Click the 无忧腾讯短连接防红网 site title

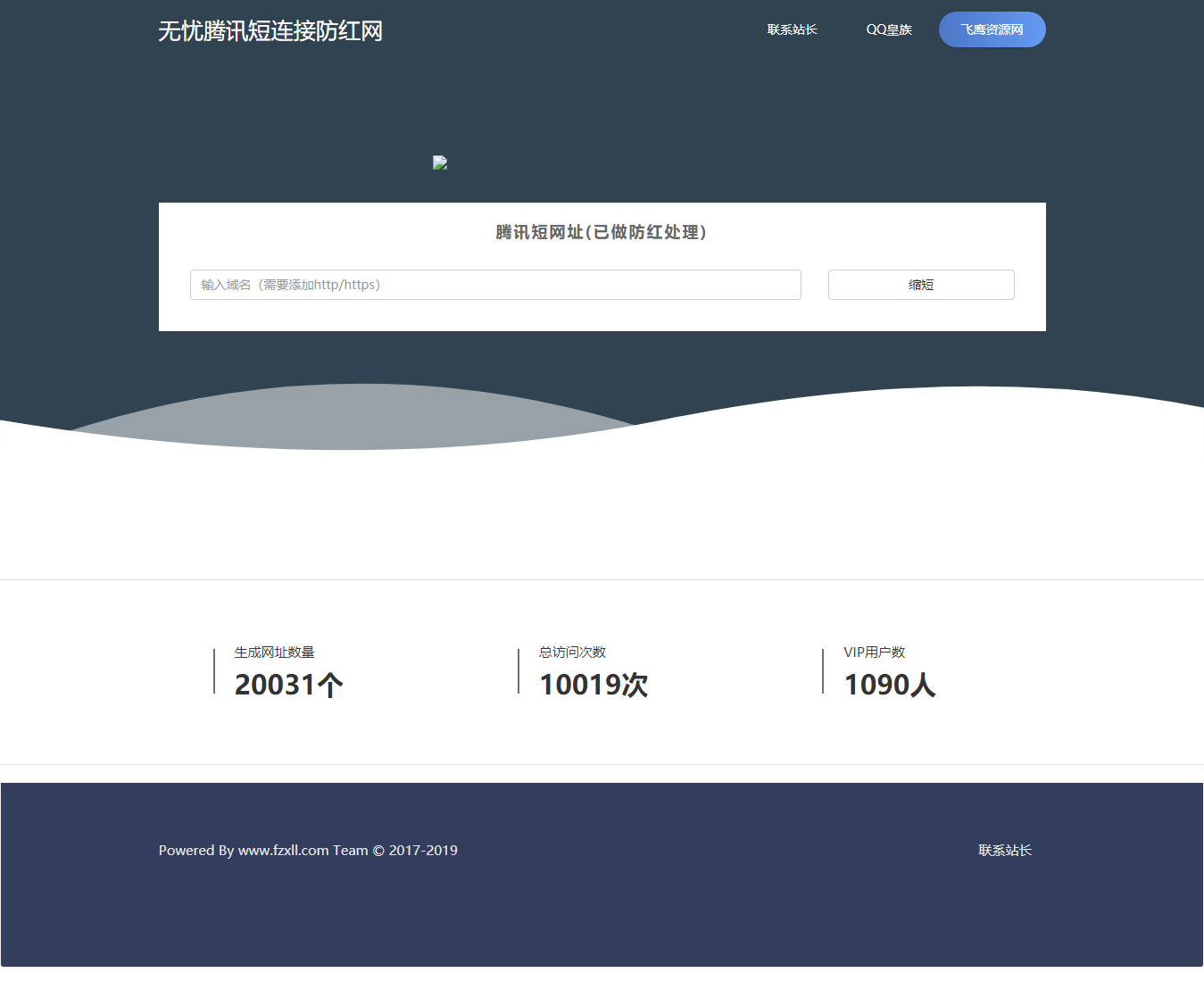pyautogui.click(x=270, y=31)
